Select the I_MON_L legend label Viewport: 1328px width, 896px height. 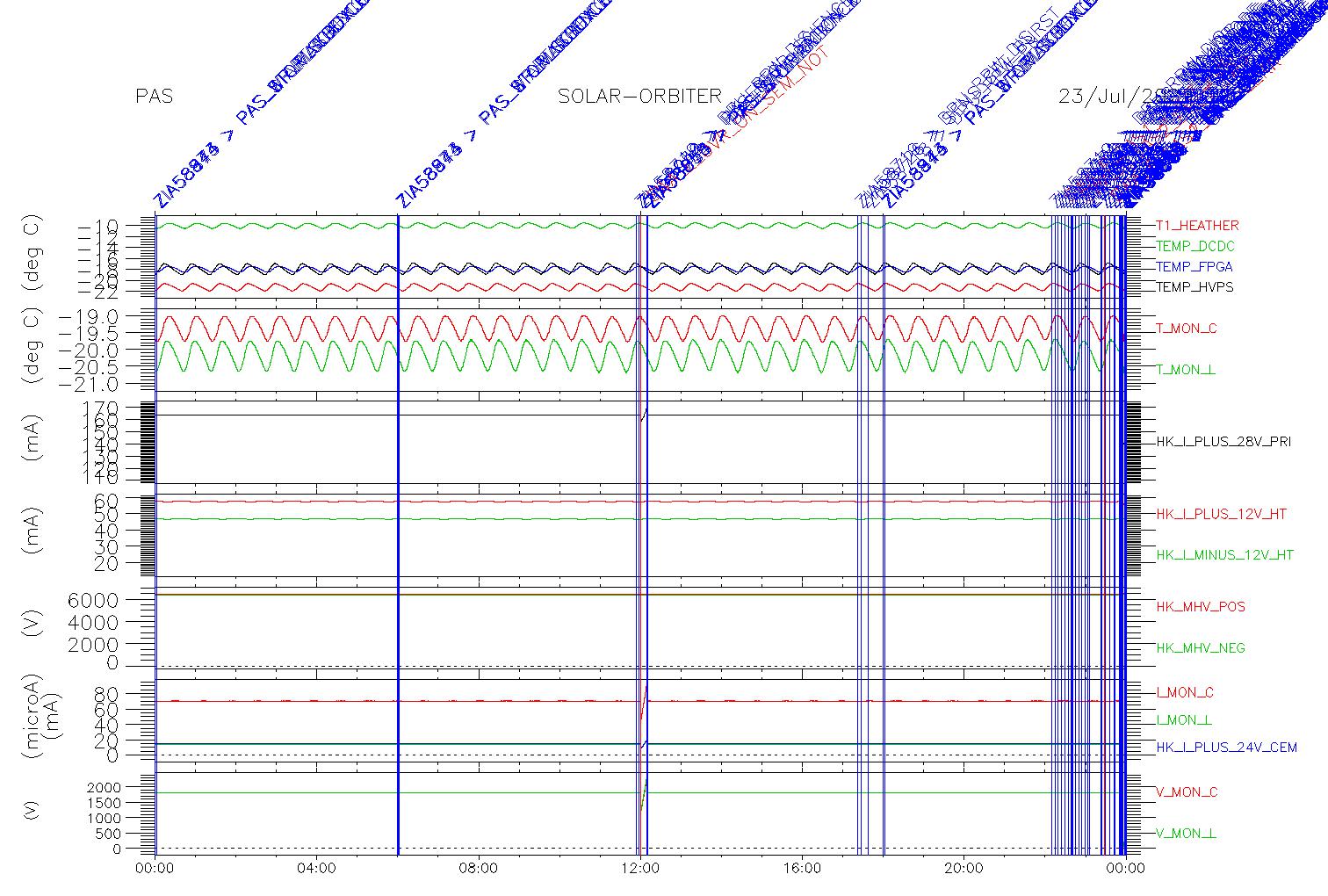pos(1184,720)
